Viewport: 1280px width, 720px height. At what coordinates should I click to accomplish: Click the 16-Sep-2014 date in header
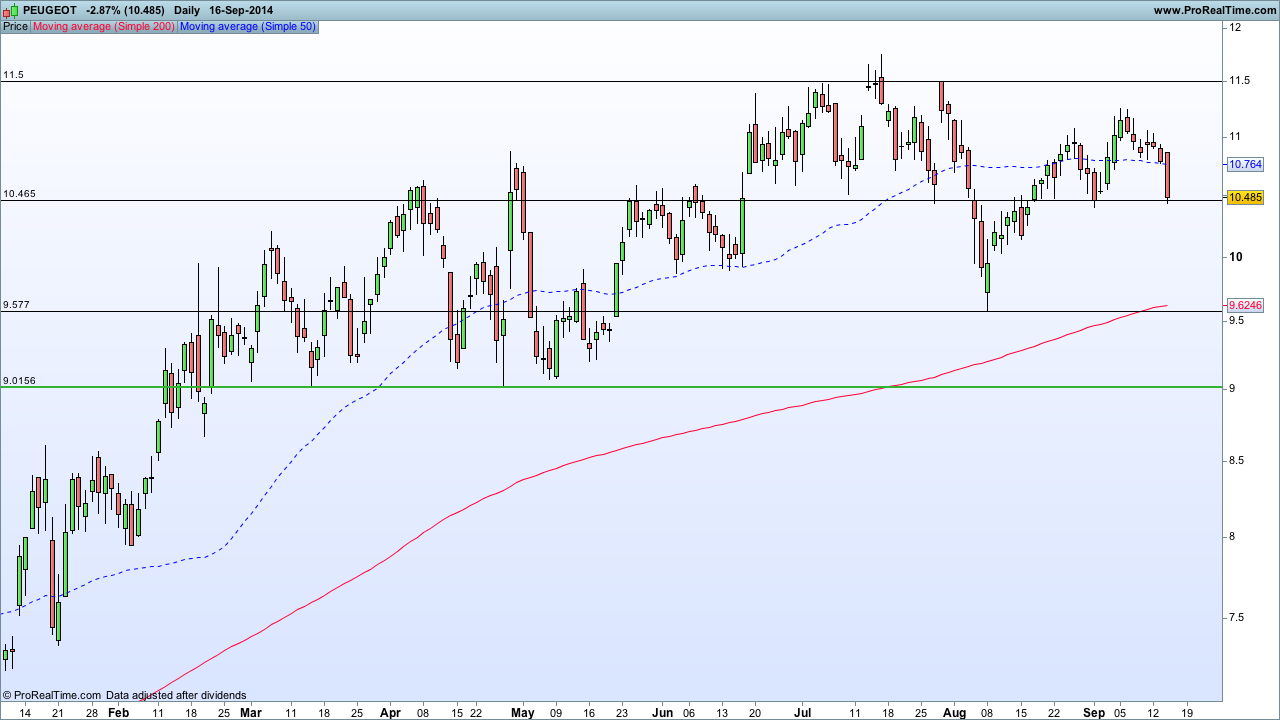tap(241, 10)
